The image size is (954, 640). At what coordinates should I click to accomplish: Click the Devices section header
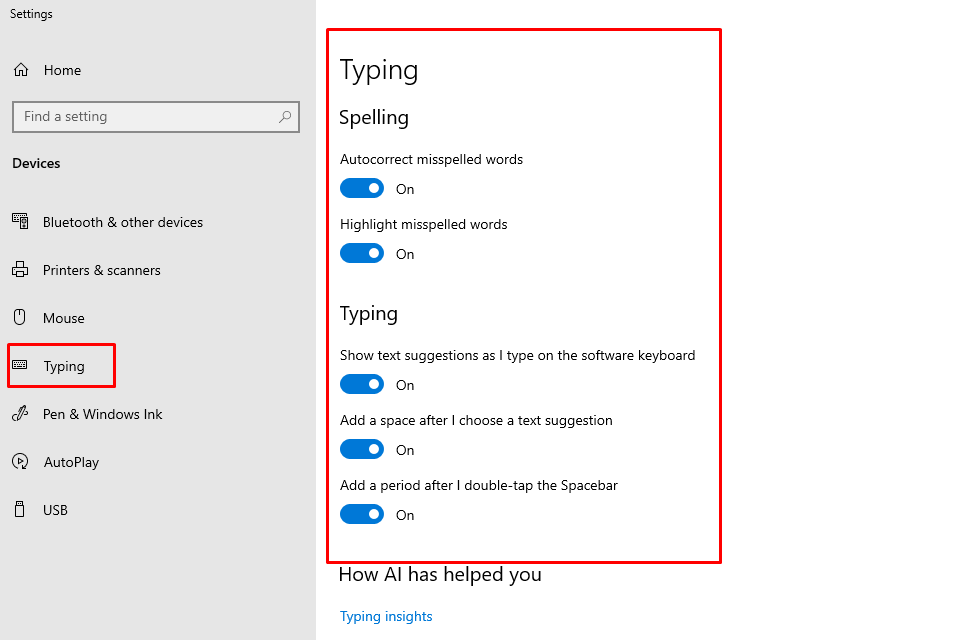pyautogui.click(x=36, y=163)
